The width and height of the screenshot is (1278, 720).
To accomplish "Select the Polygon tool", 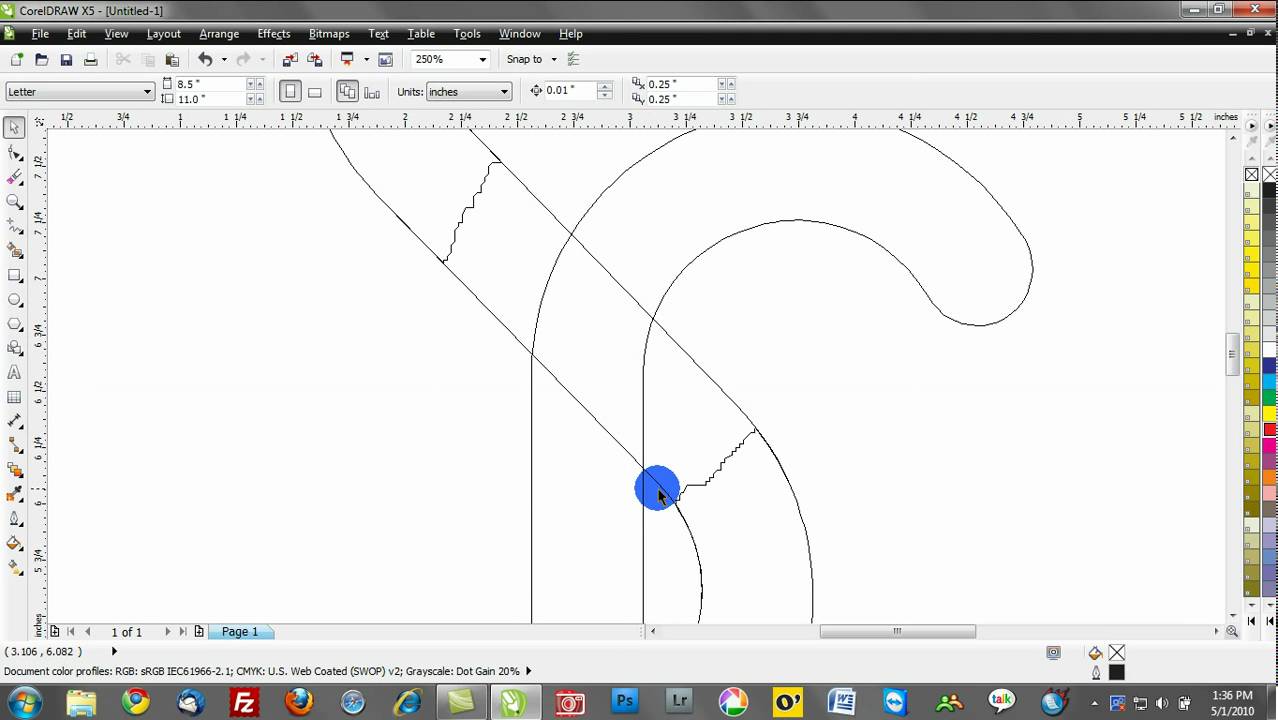I will 14,324.
